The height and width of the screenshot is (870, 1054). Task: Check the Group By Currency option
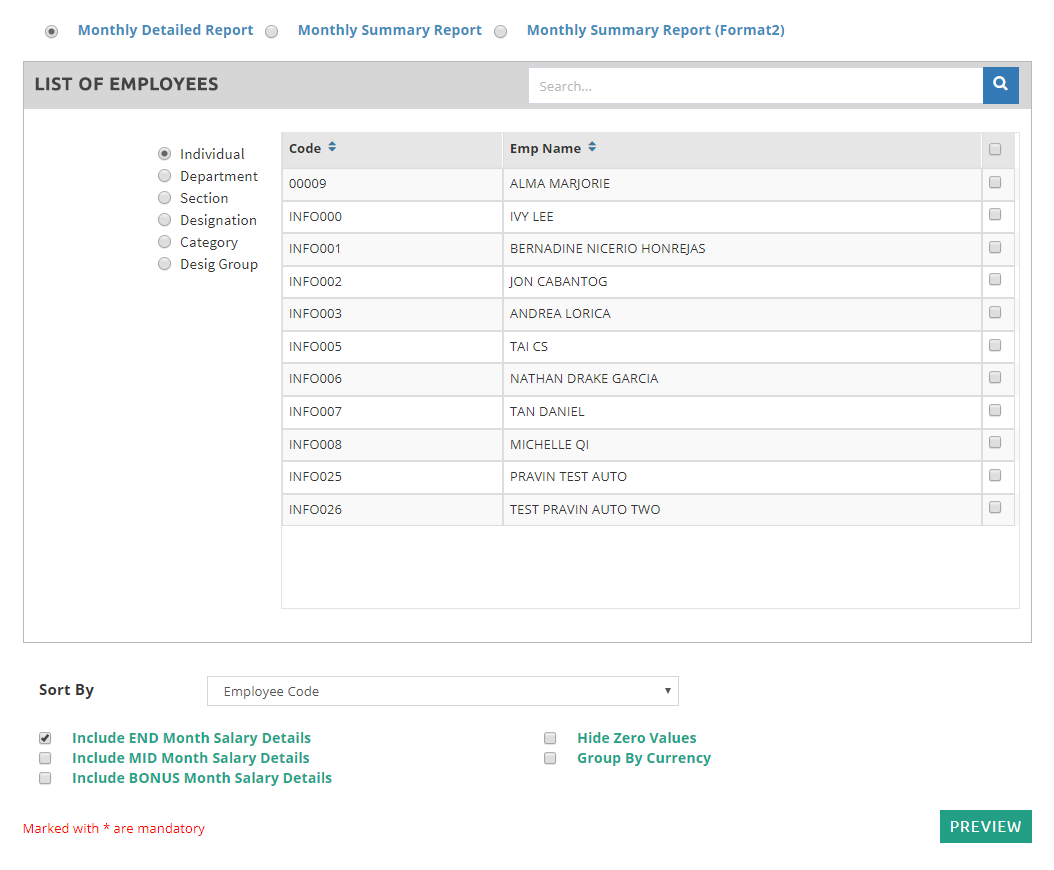coord(550,758)
